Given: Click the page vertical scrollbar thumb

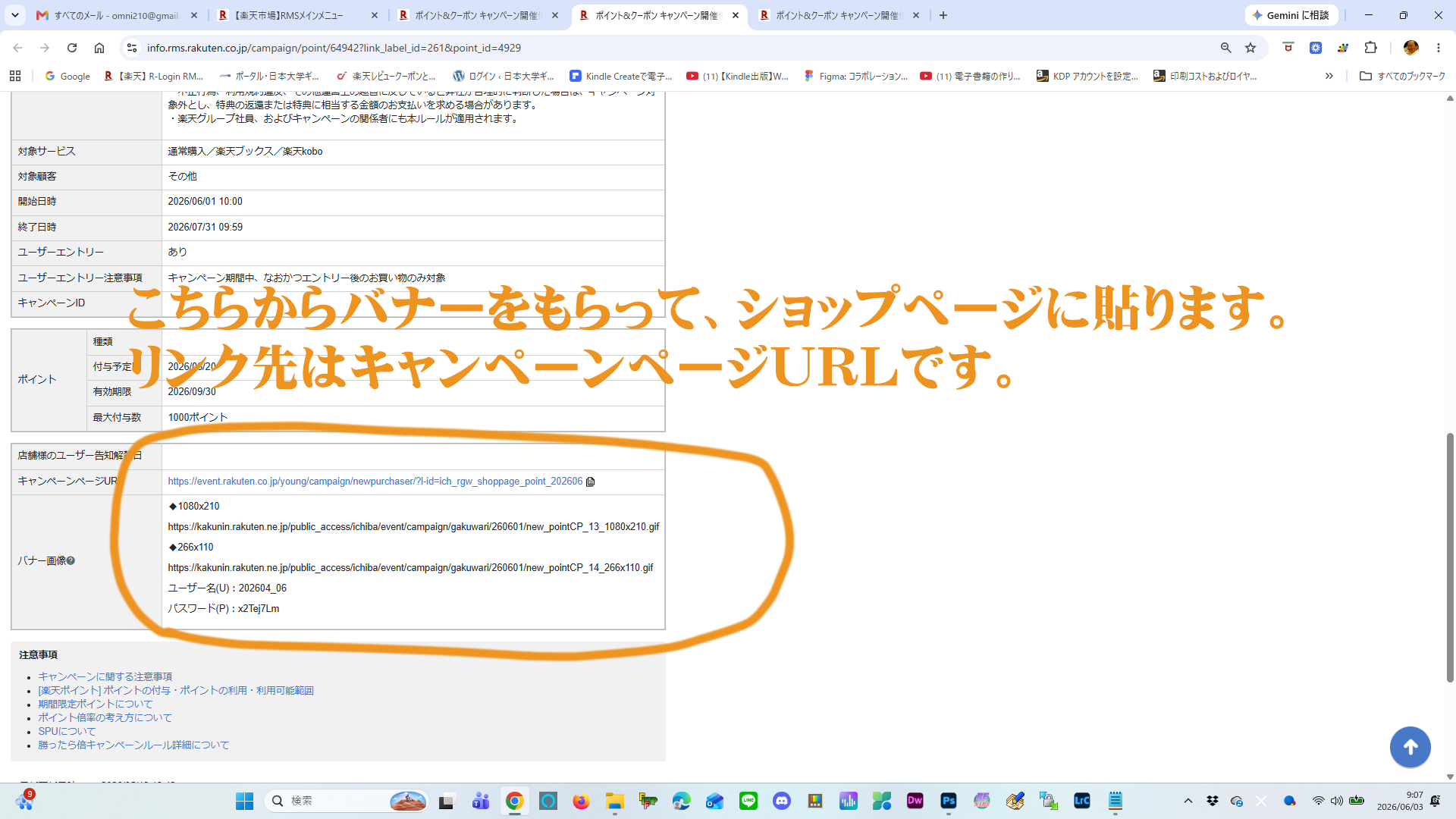Looking at the screenshot, I should (1450, 557).
